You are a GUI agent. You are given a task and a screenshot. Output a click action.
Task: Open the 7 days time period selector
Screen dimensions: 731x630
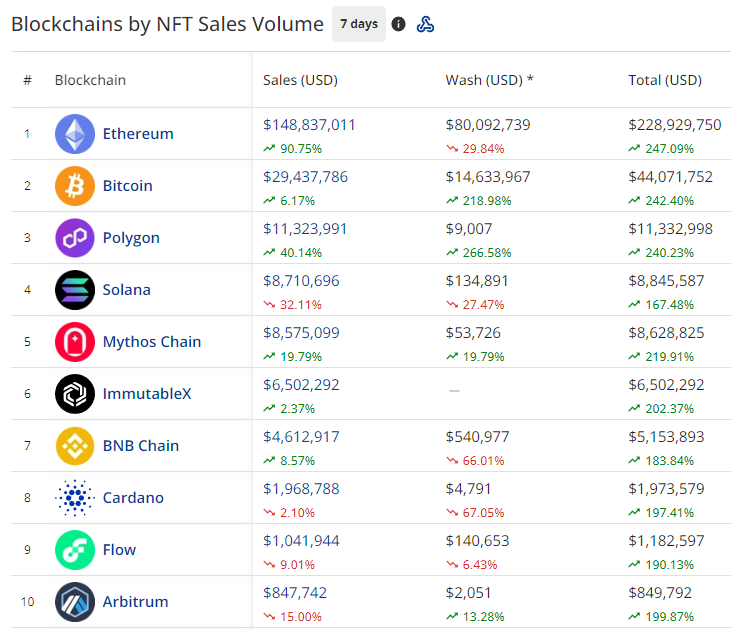358,24
